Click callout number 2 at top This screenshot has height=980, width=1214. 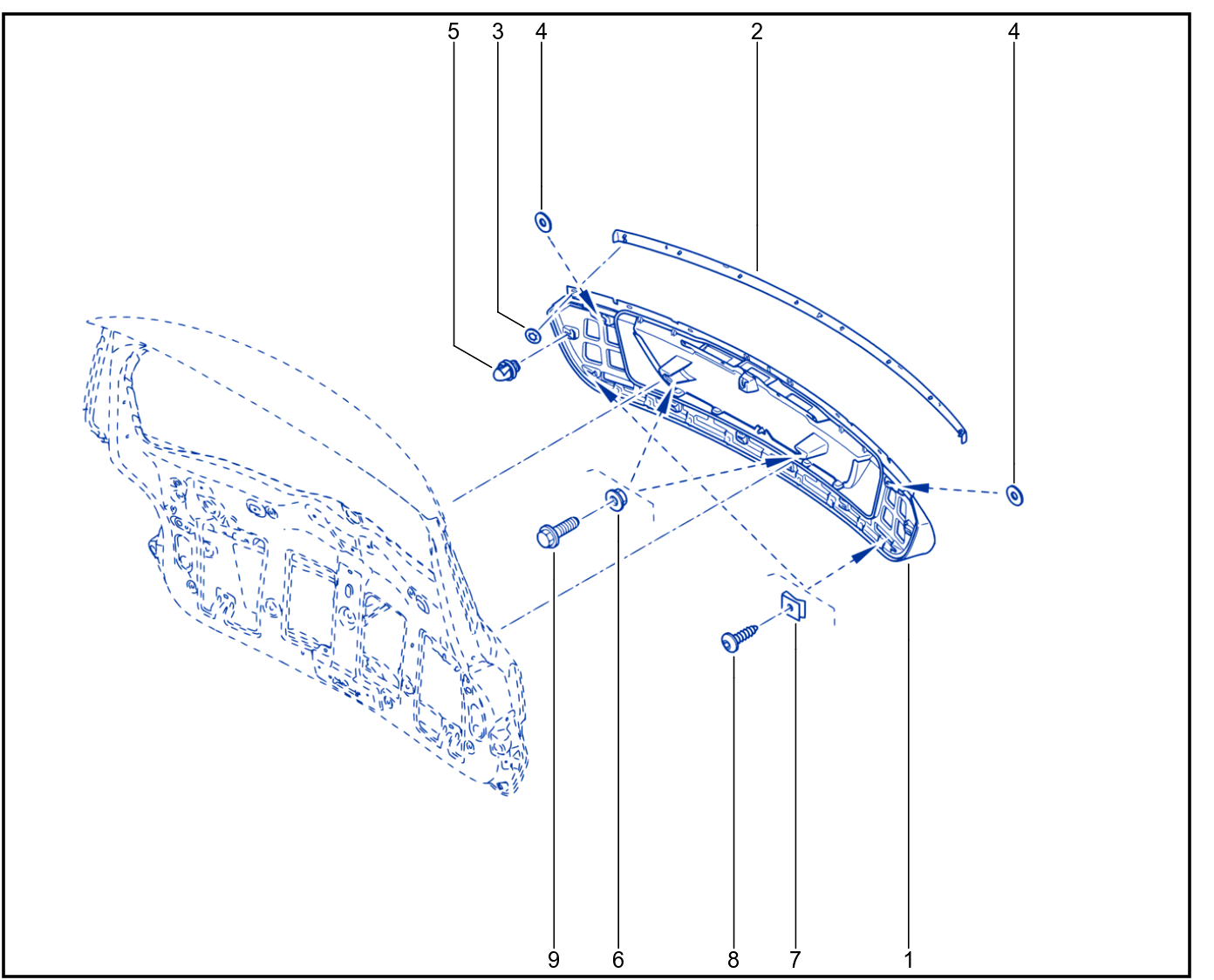[756, 32]
